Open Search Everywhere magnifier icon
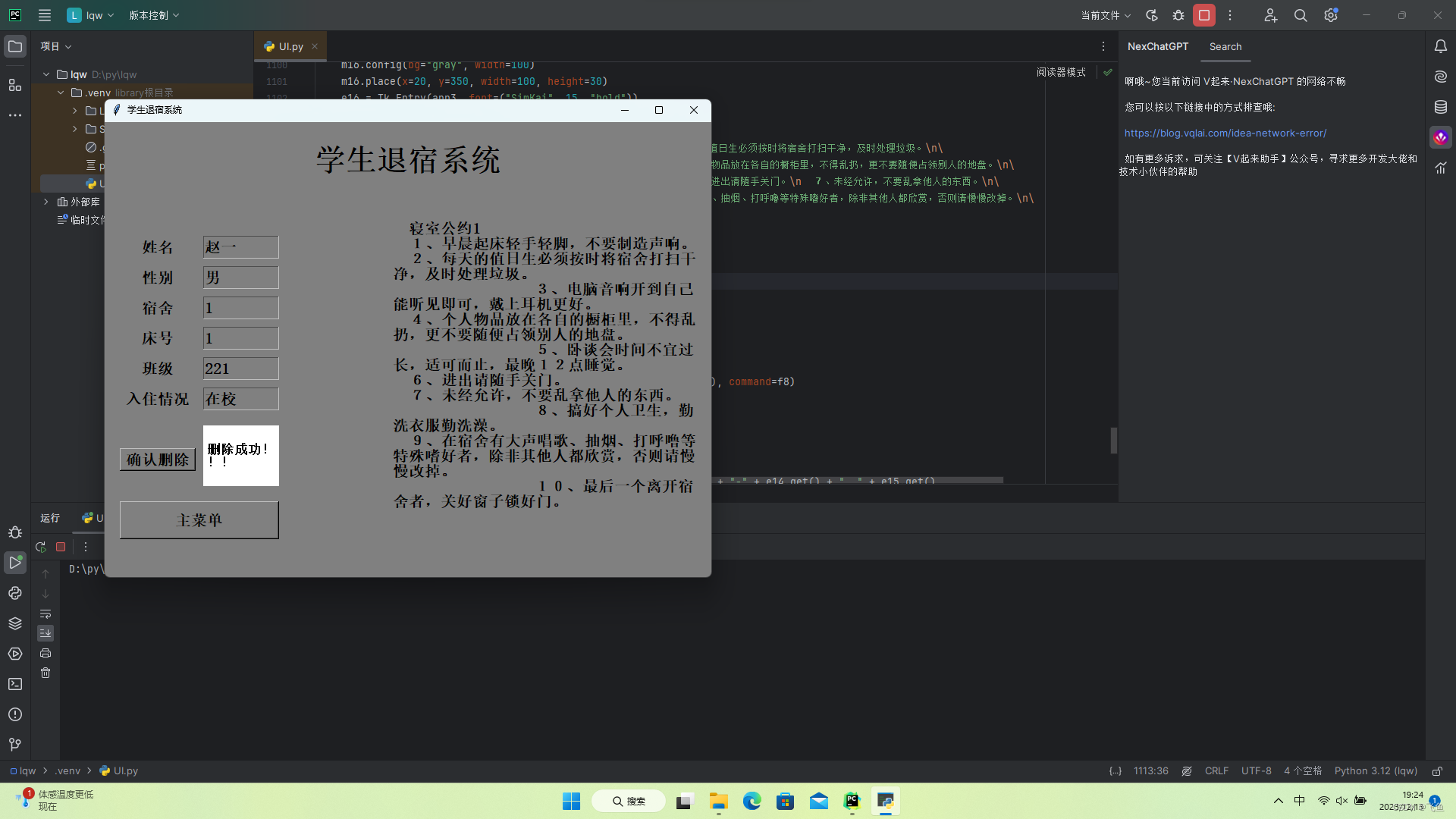Viewport: 1456px width, 819px height. (1301, 15)
